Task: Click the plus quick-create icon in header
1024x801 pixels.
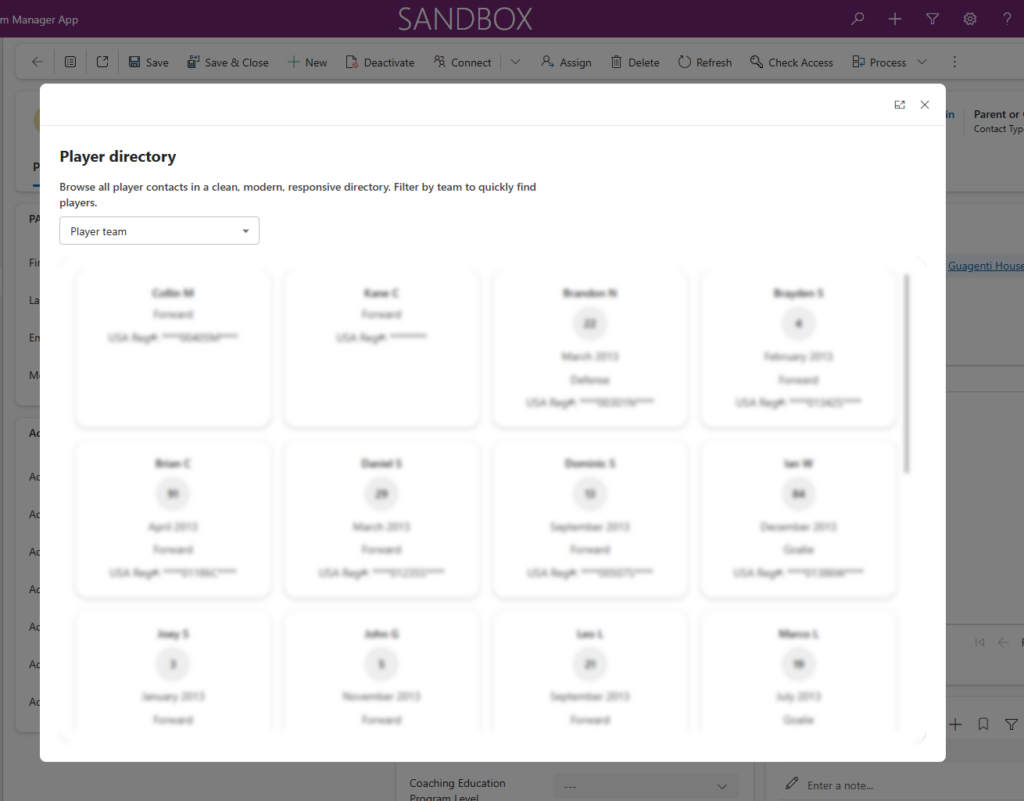Action: click(895, 19)
